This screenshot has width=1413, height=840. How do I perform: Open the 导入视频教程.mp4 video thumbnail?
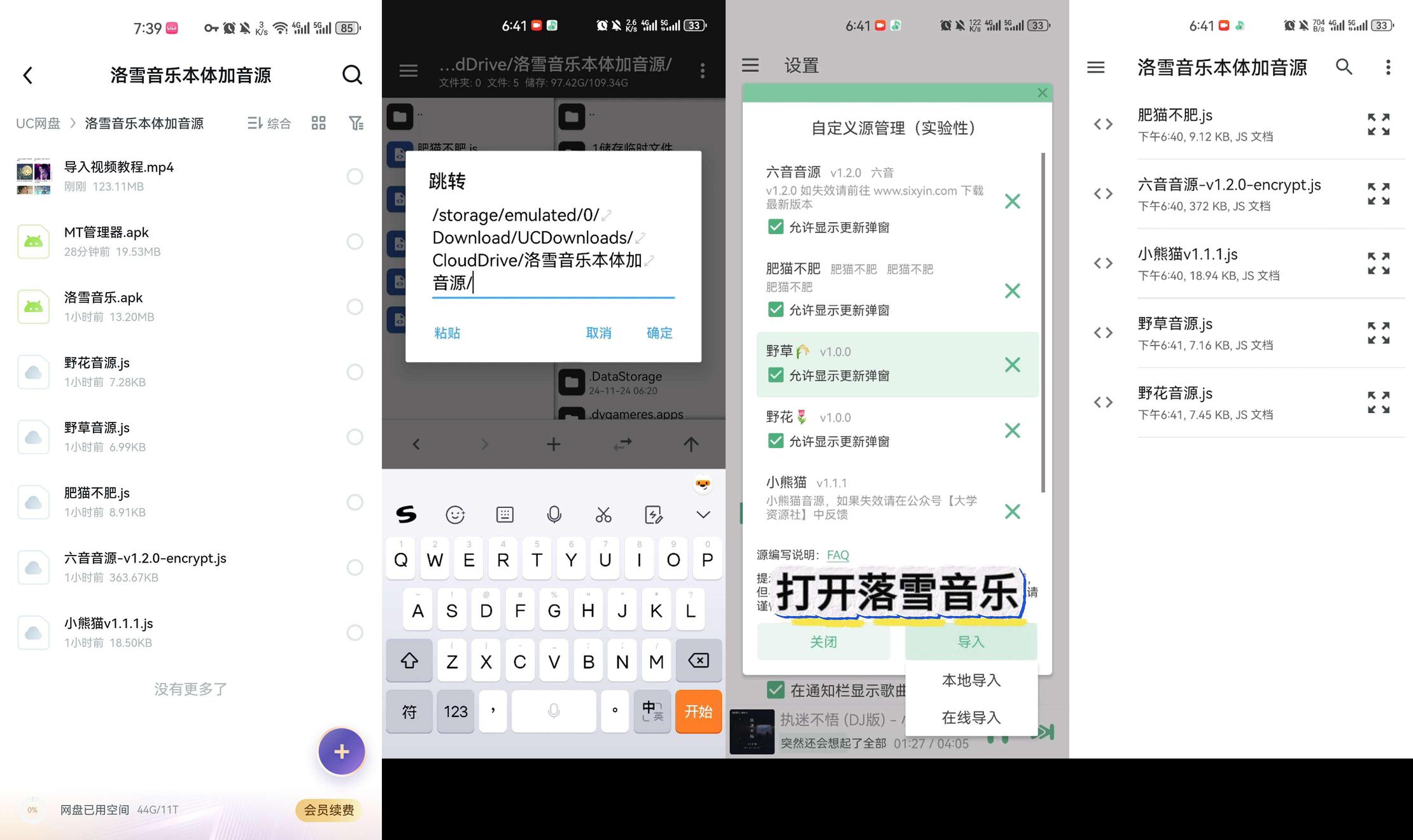click(33, 176)
